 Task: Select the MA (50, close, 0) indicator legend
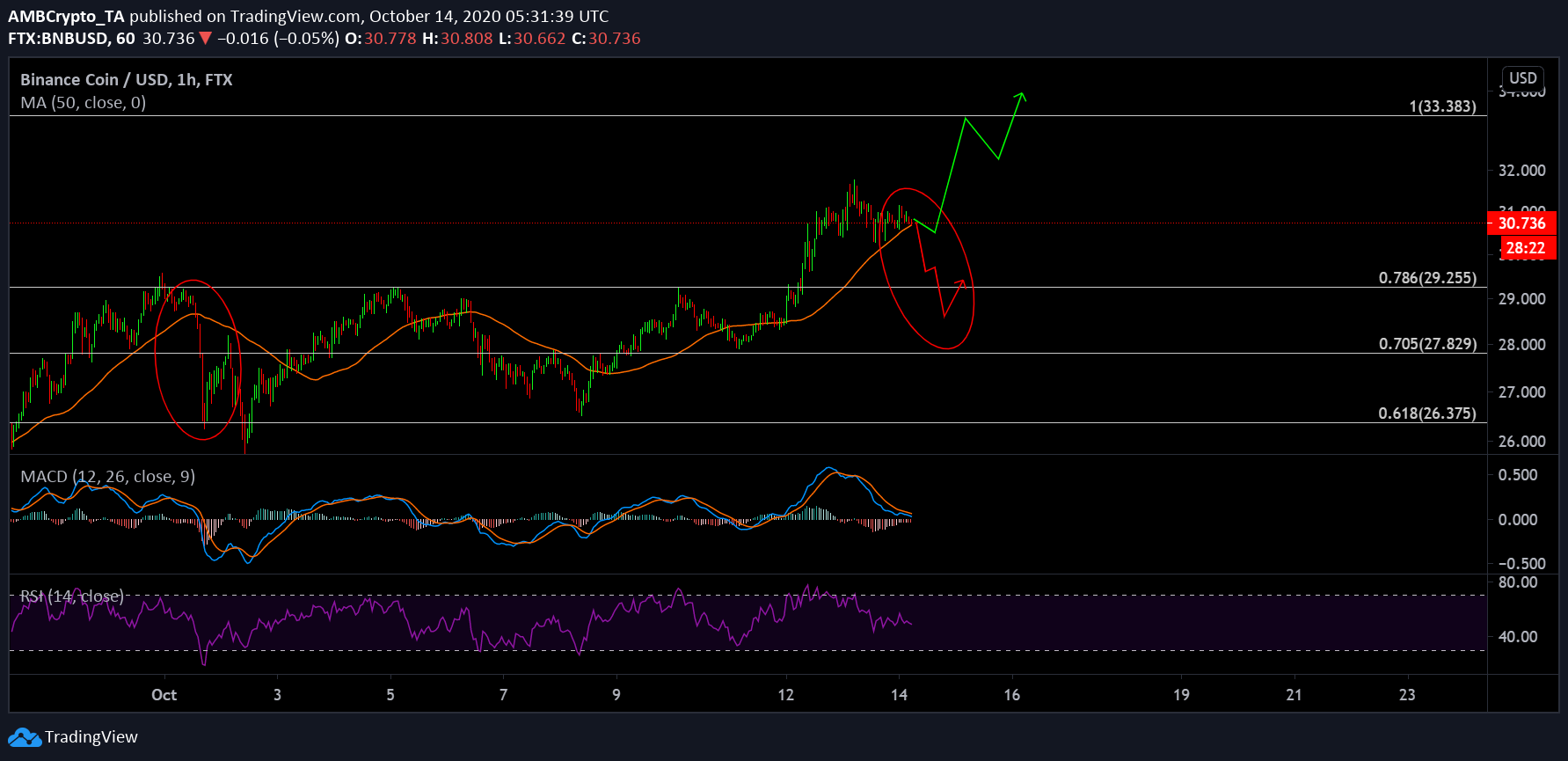[x=84, y=103]
